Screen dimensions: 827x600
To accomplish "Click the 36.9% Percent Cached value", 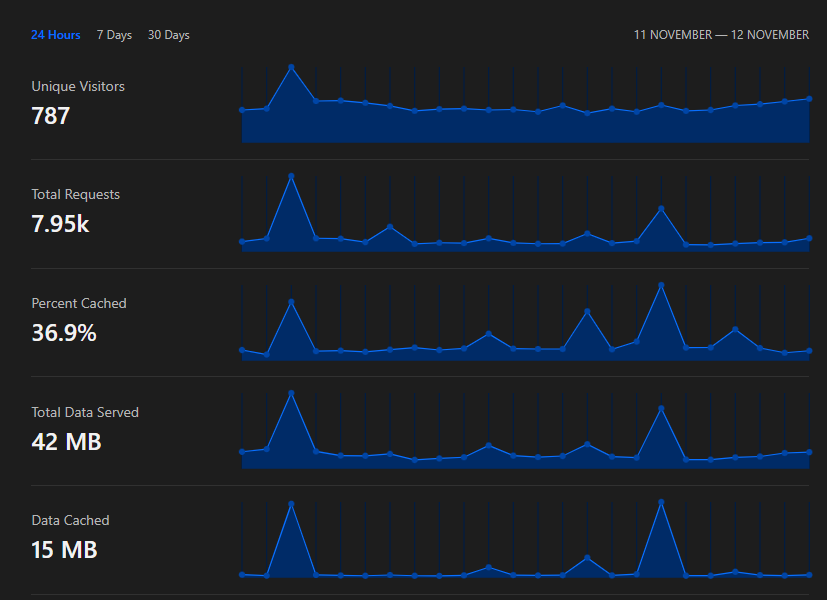I will pos(64,333).
